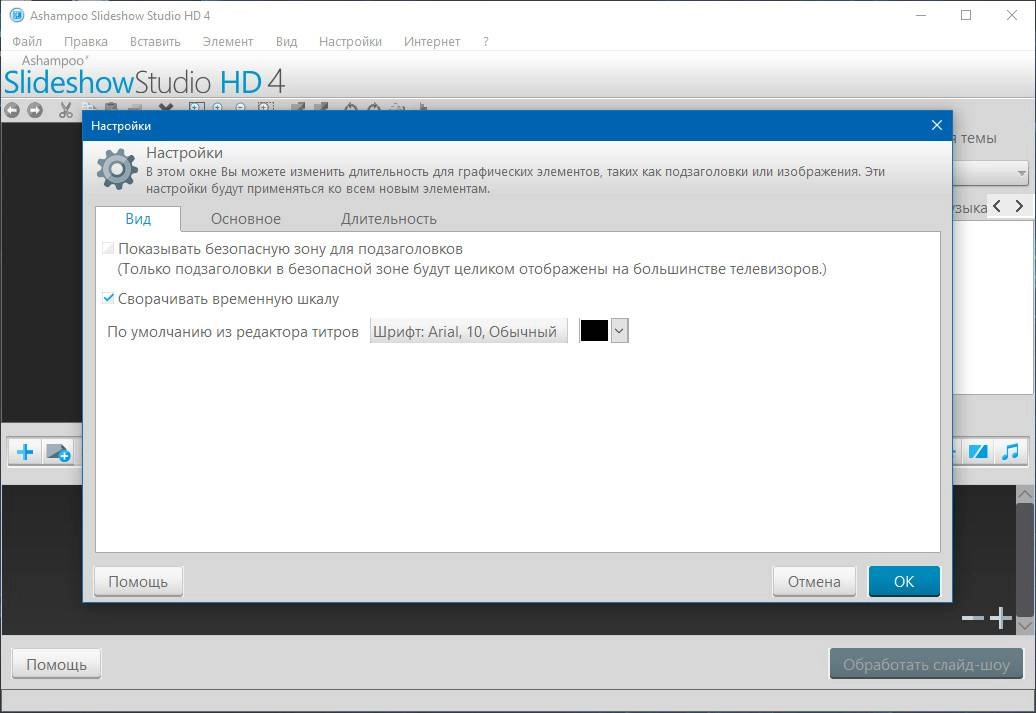Click the add image with plus icon
The image size is (1036, 713).
[x=58, y=452]
